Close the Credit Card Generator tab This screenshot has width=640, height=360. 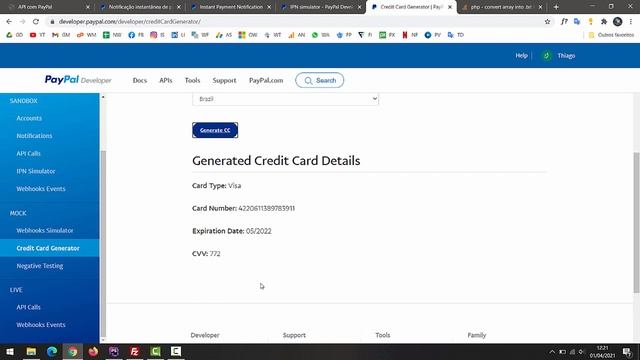click(450, 7)
